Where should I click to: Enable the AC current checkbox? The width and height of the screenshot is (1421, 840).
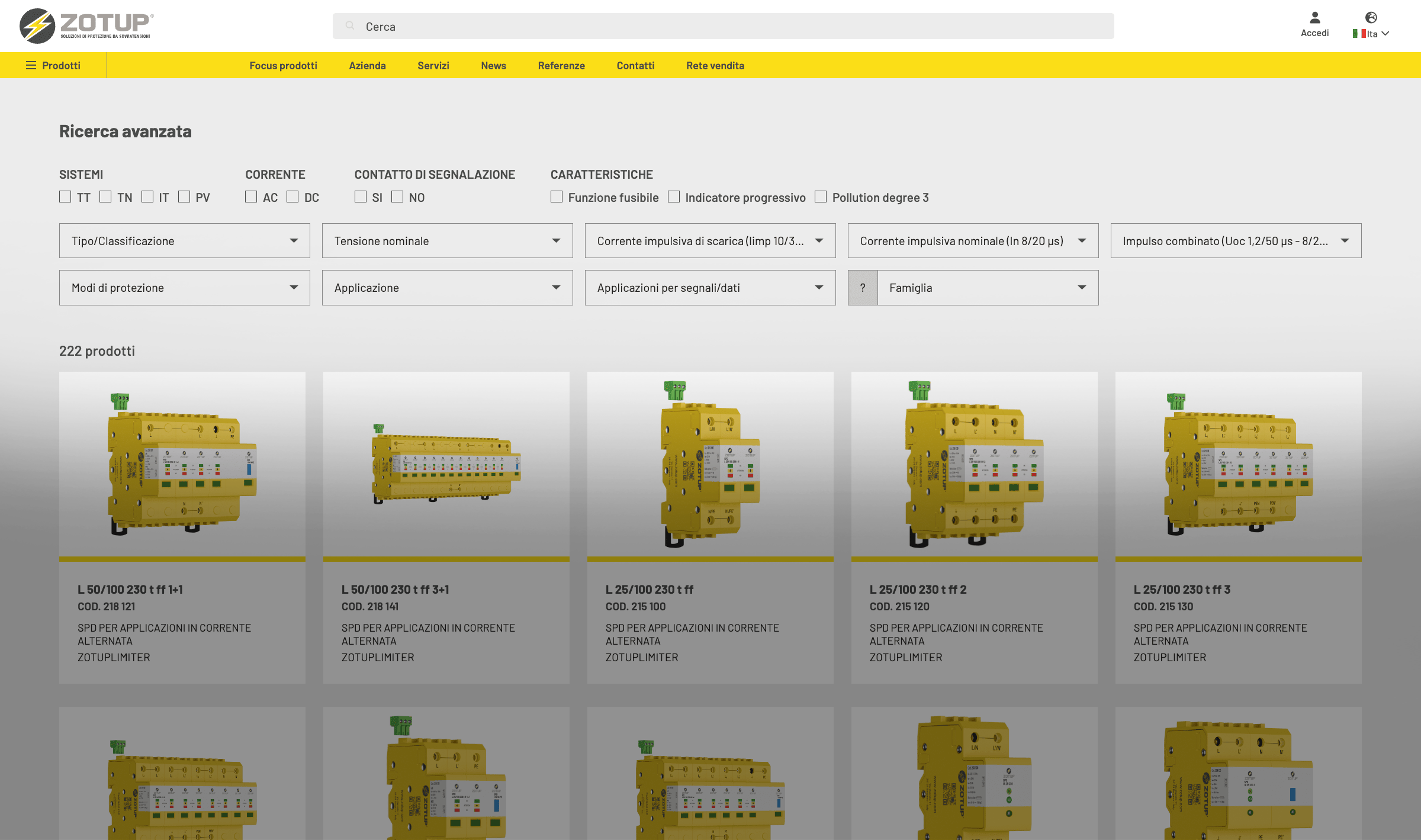(x=251, y=197)
